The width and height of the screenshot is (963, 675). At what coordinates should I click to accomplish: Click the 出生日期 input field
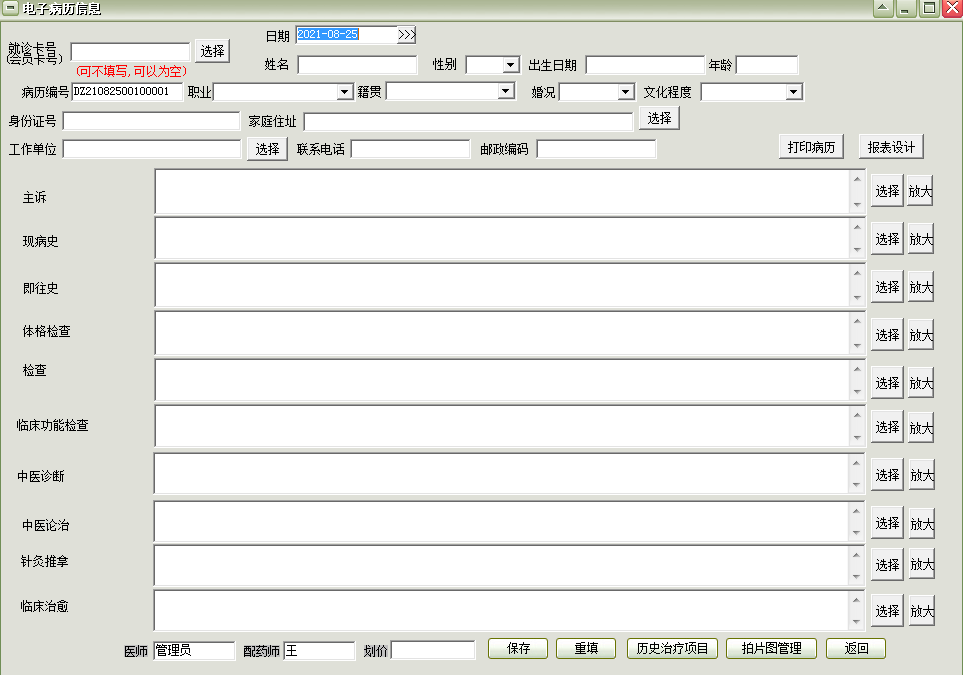click(645, 64)
